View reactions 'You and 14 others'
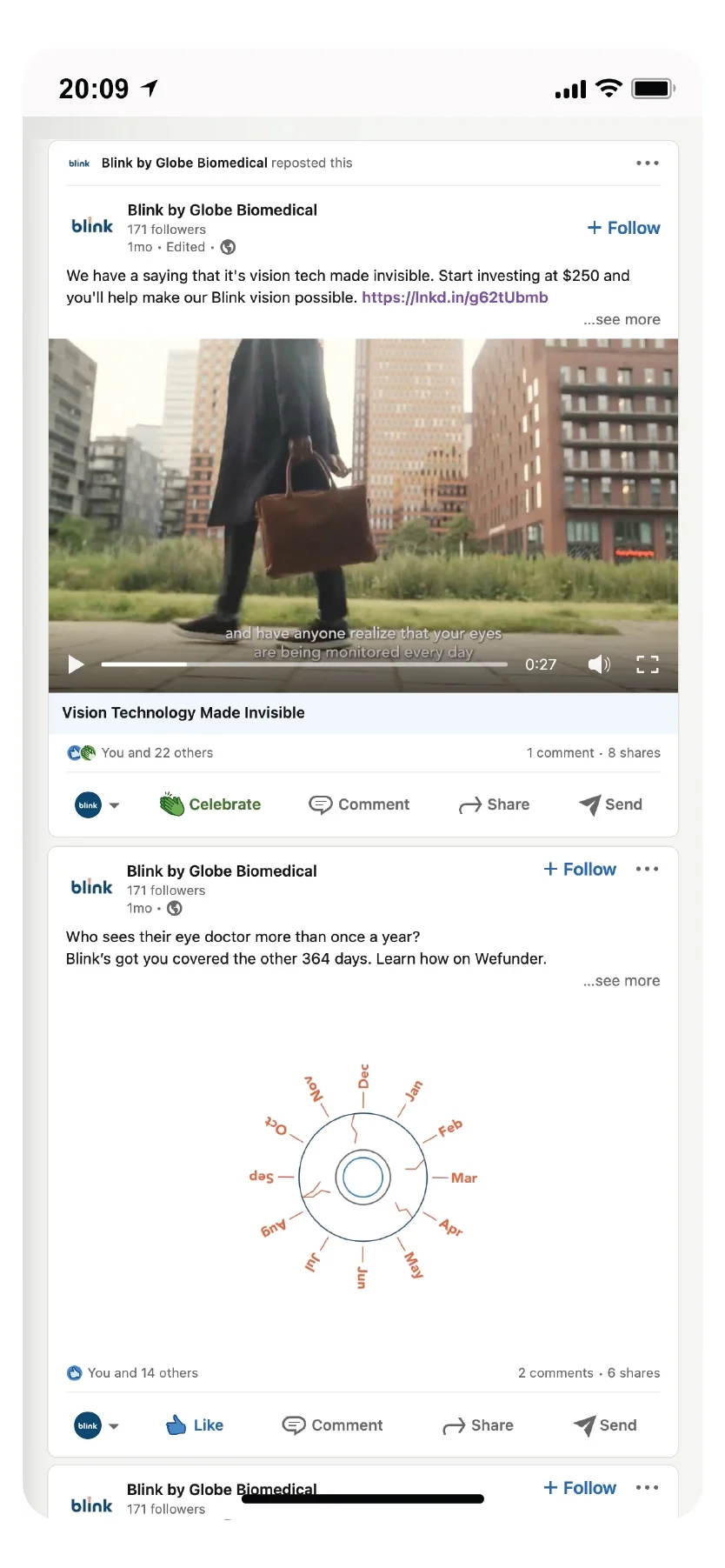 [143, 1373]
